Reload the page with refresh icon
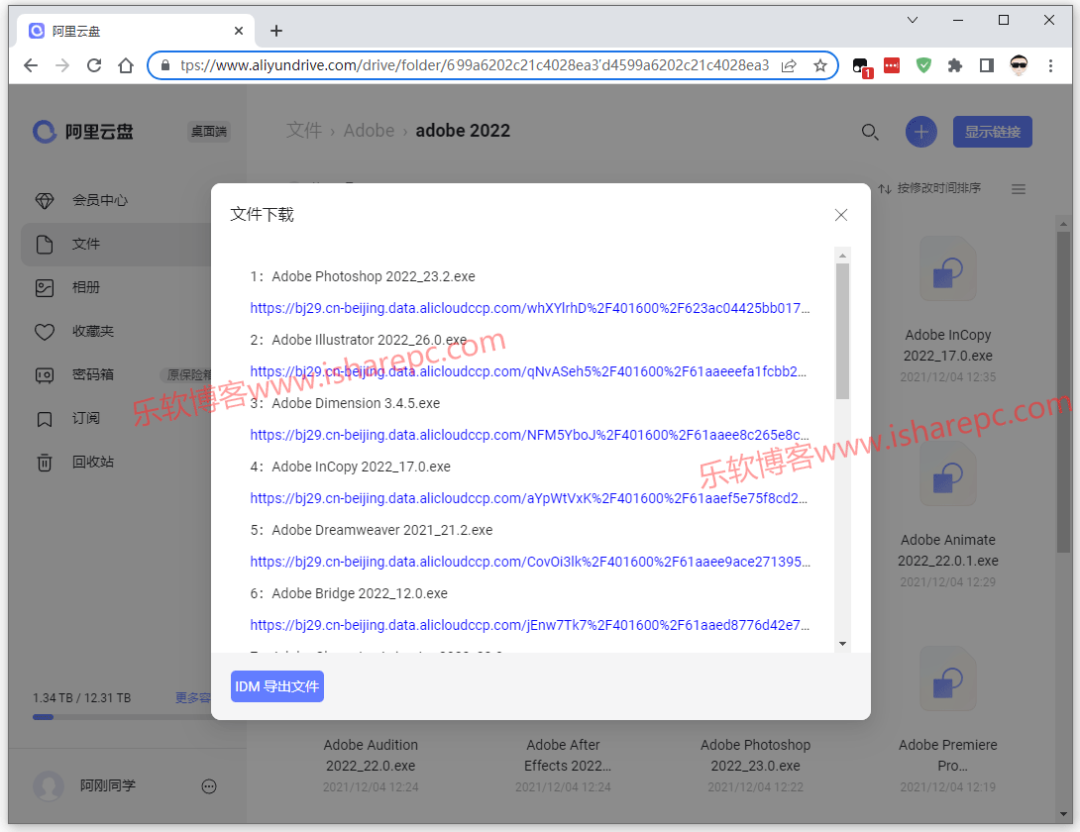This screenshot has height=832, width=1080. pyautogui.click(x=94, y=65)
